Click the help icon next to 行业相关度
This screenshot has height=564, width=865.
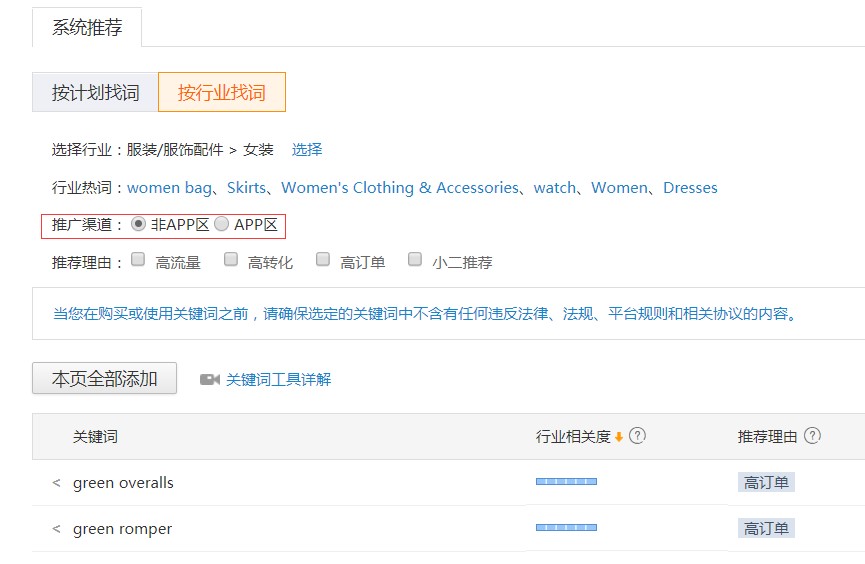[637, 436]
